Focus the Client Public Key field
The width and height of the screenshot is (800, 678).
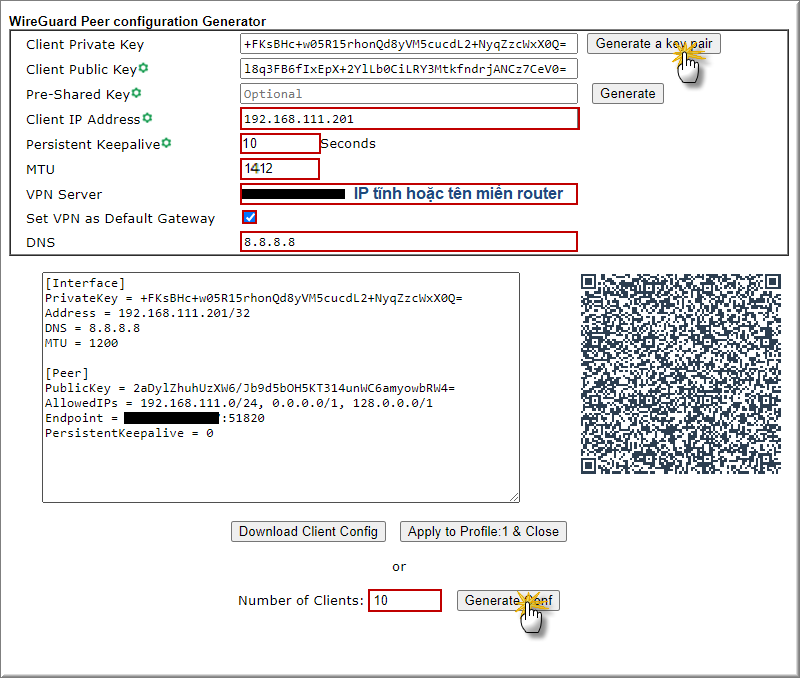click(x=409, y=69)
